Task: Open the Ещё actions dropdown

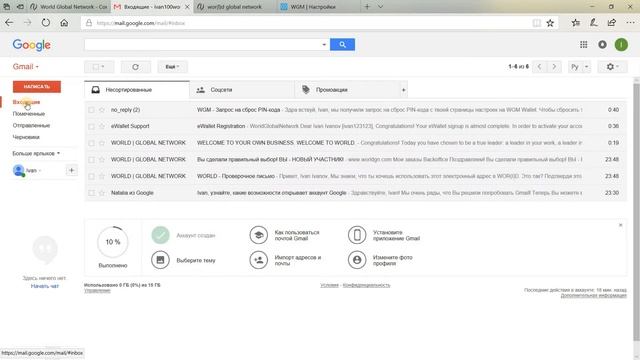Action: pyautogui.click(x=172, y=67)
